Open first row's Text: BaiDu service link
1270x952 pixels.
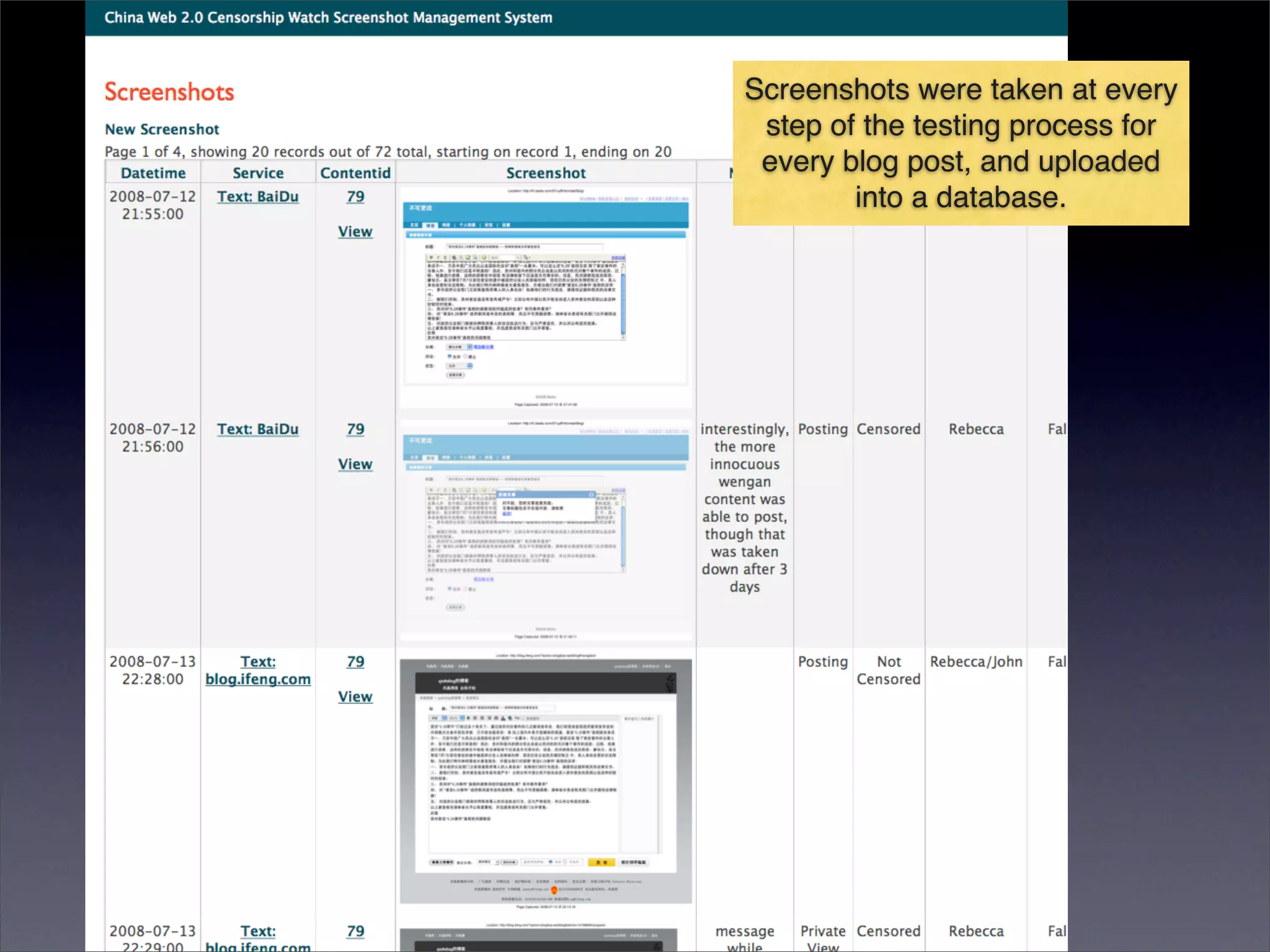pos(258,197)
